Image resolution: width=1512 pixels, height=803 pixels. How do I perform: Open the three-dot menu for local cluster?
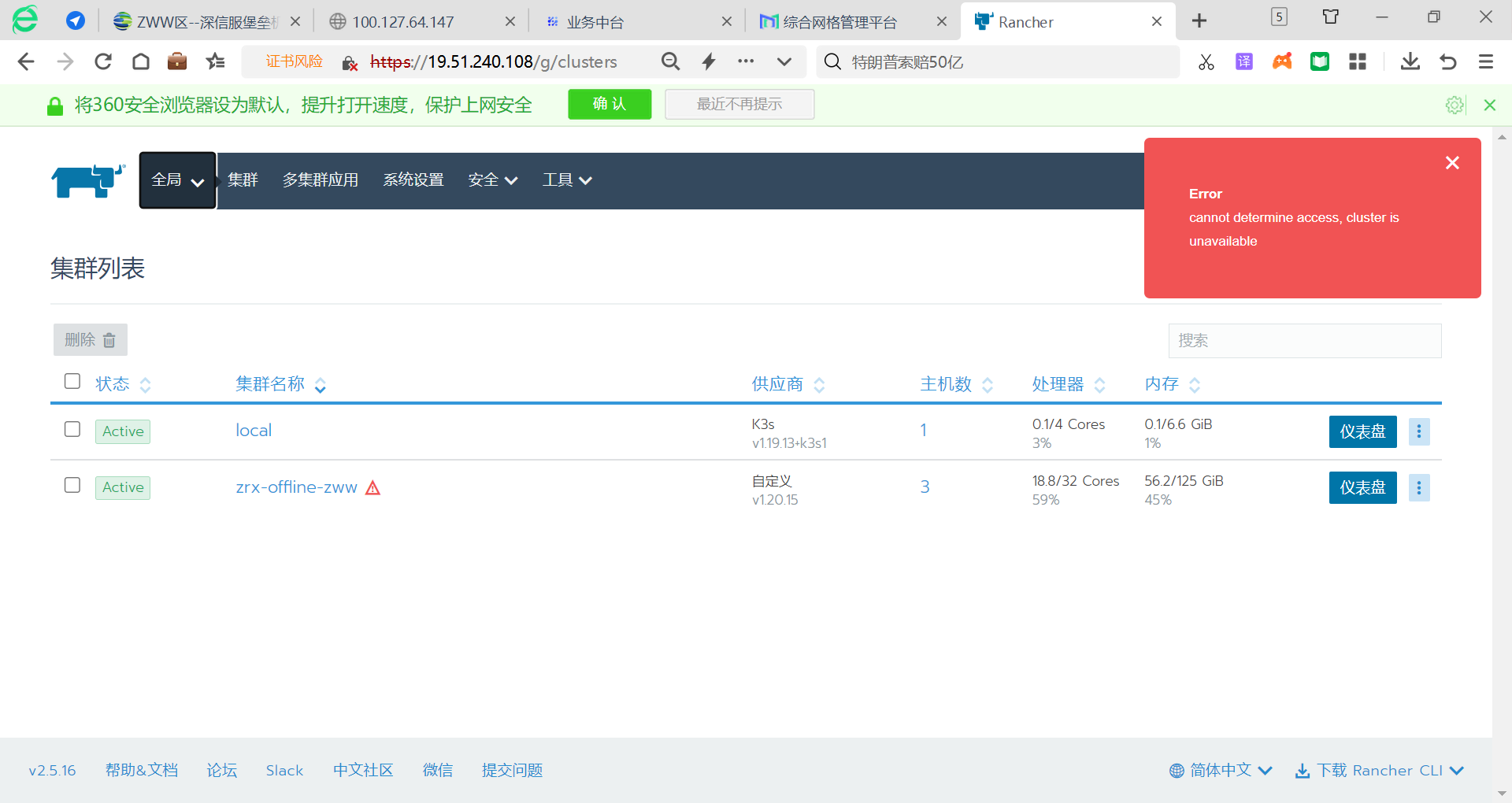tap(1419, 431)
